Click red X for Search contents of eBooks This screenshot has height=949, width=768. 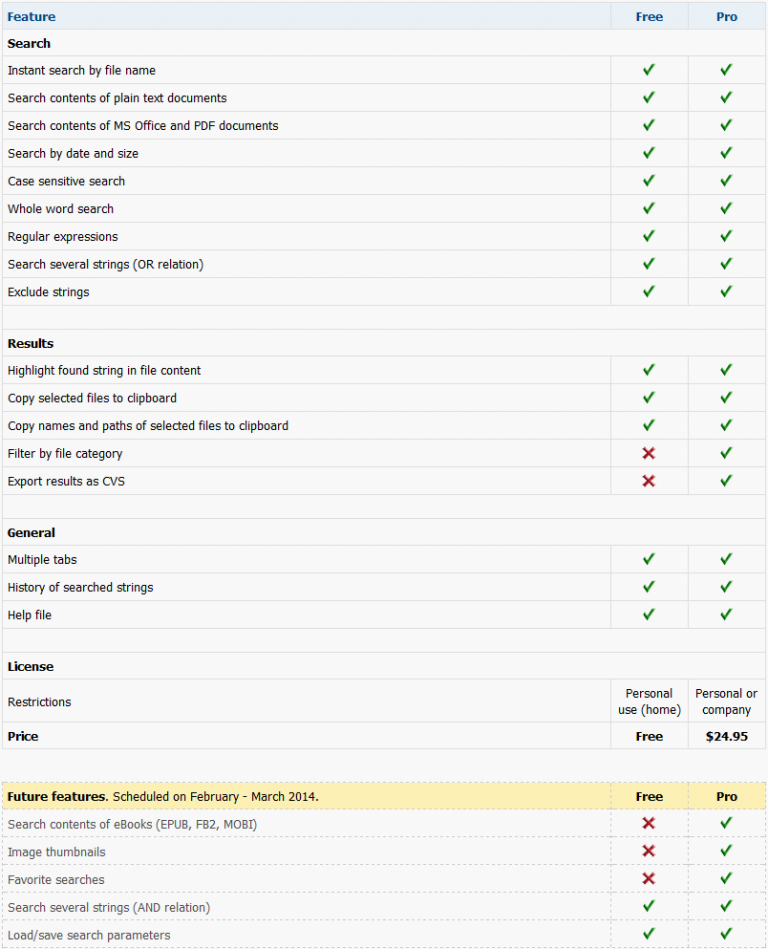click(x=649, y=823)
